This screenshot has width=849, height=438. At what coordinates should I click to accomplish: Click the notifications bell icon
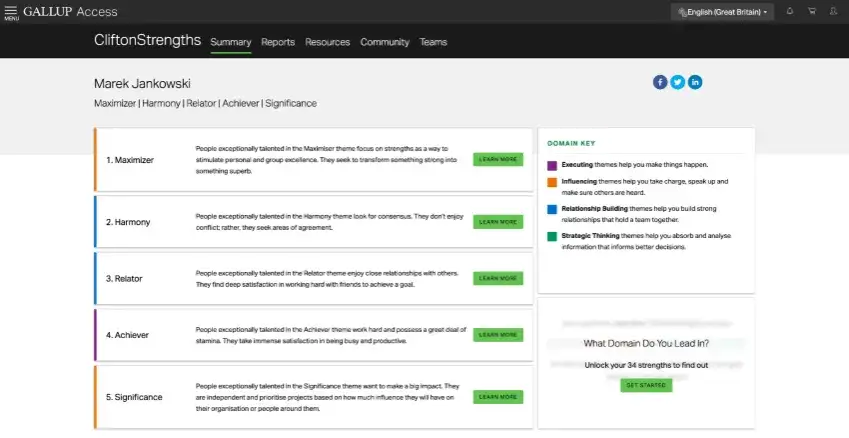coord(790,11)
